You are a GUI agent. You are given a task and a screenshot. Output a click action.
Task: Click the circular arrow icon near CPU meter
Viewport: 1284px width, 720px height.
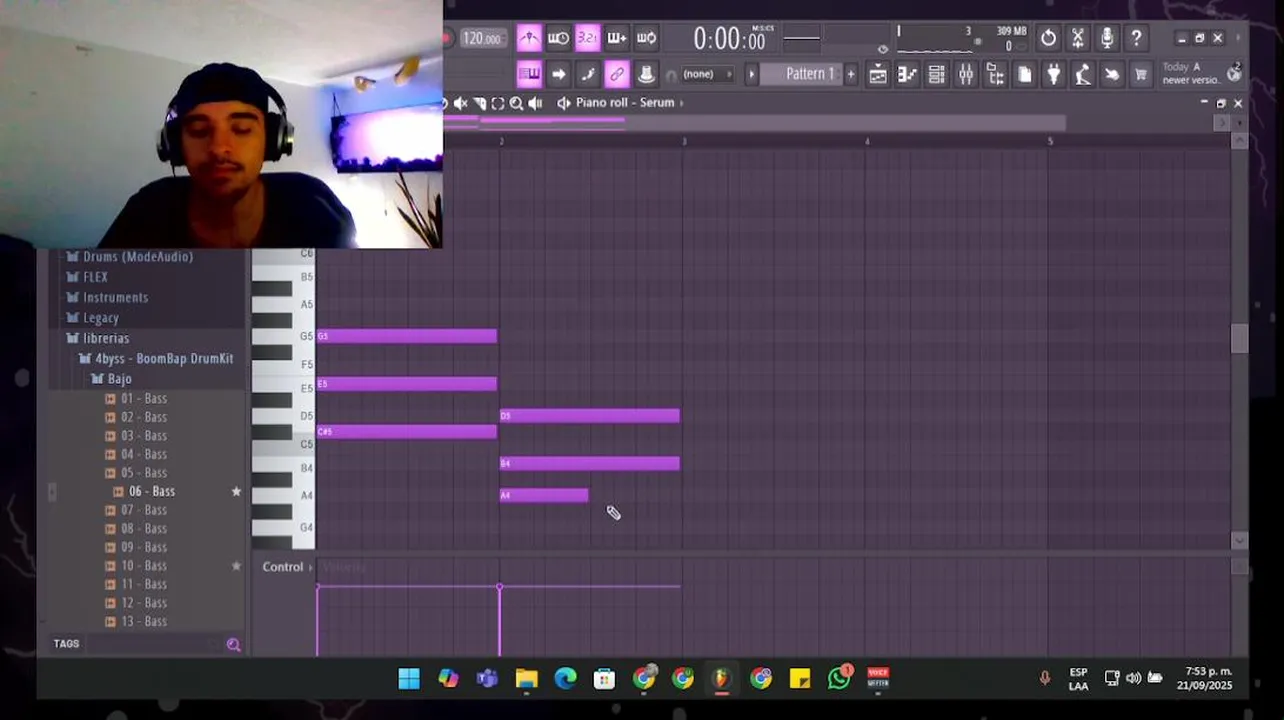coord(1048,38)
